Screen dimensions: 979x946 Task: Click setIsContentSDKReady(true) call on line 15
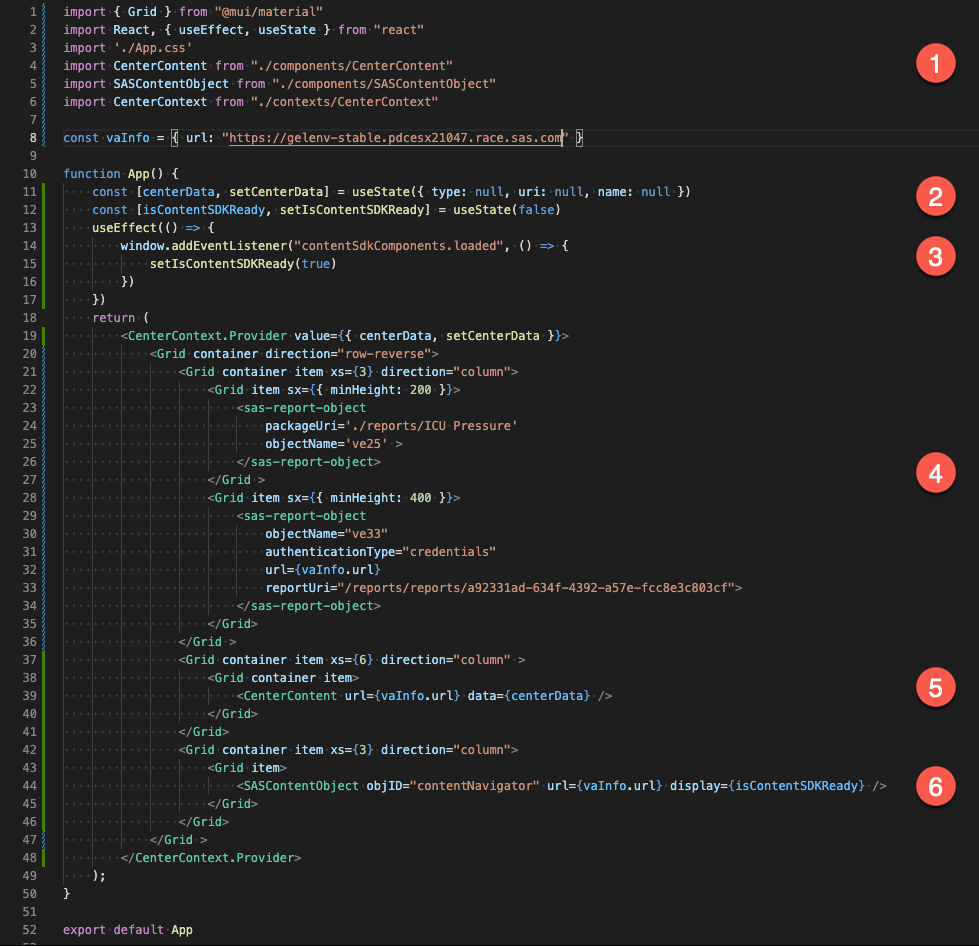243,264
